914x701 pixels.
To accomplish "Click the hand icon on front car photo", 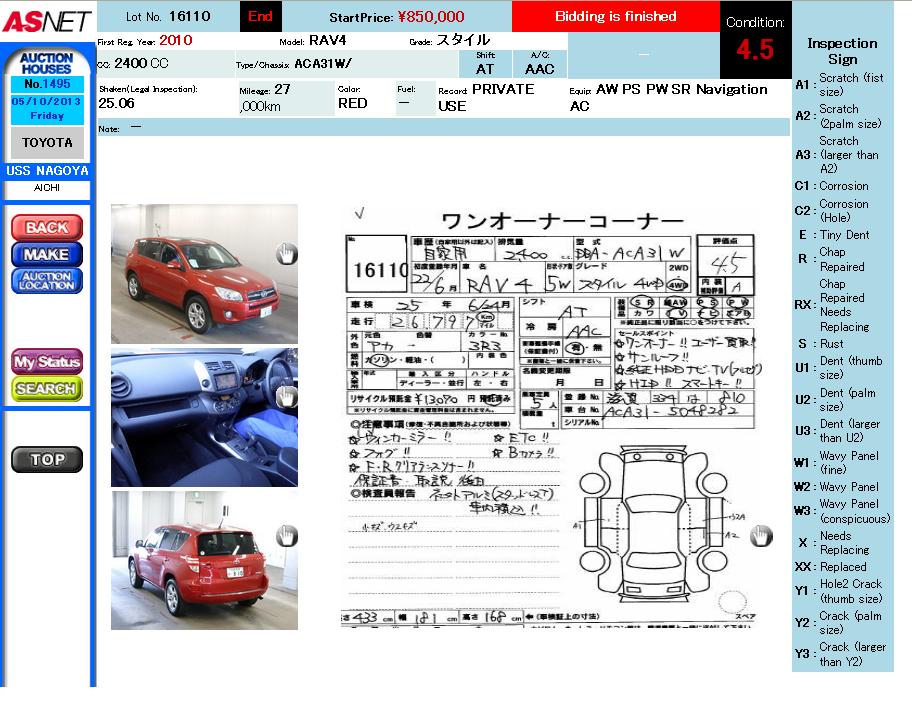I will click(287, 254).
